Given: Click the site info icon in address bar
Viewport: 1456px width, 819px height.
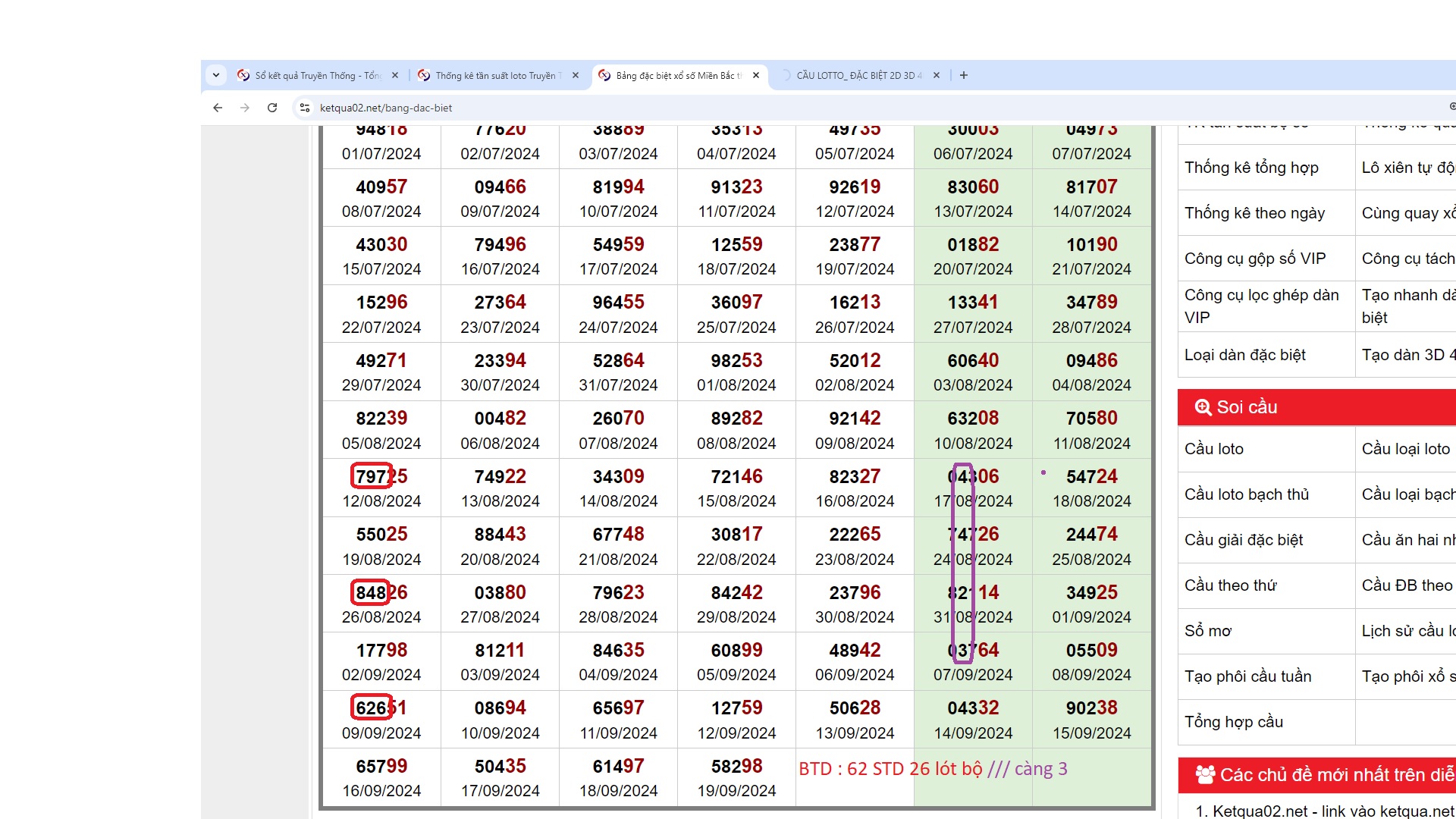Looking at the screenshot, I should coord(305,108).
